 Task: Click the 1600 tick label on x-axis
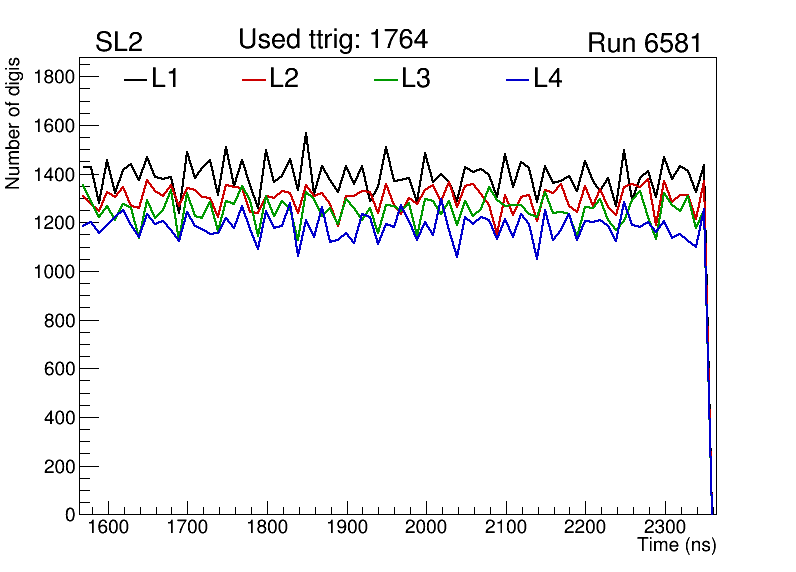tap(108, 527)
